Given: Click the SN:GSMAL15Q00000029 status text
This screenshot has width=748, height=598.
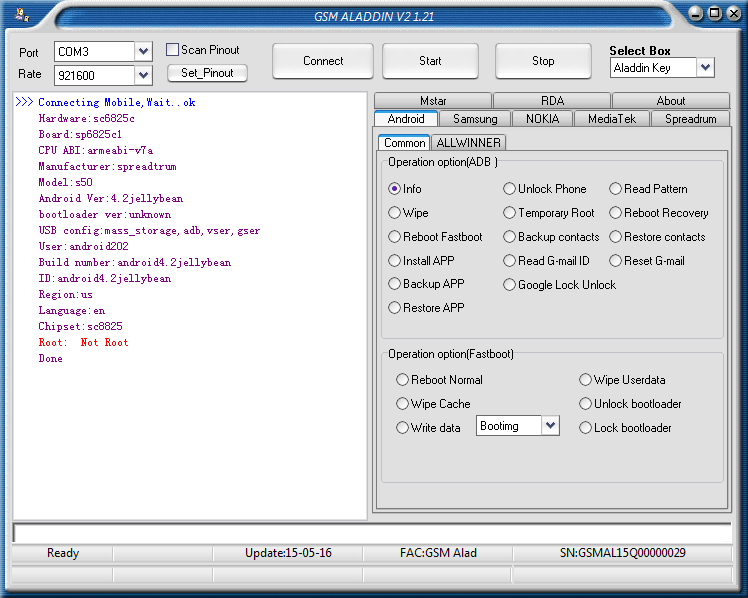Looking at the screenshot, I should pos(623,553).
